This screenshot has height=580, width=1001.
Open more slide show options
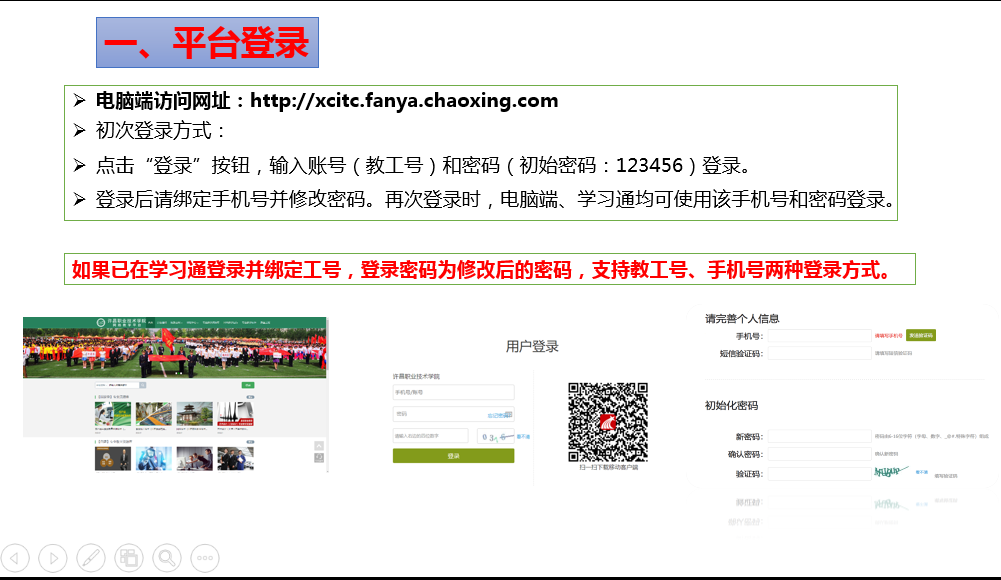pyautogui.click(x=205, y=558)
